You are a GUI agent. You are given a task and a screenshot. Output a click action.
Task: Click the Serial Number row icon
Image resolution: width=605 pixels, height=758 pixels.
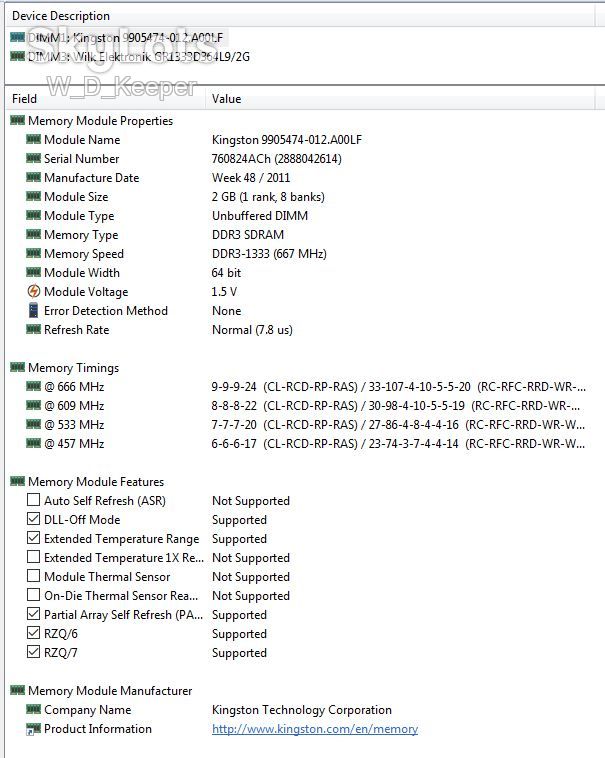[x=33, y=158]
